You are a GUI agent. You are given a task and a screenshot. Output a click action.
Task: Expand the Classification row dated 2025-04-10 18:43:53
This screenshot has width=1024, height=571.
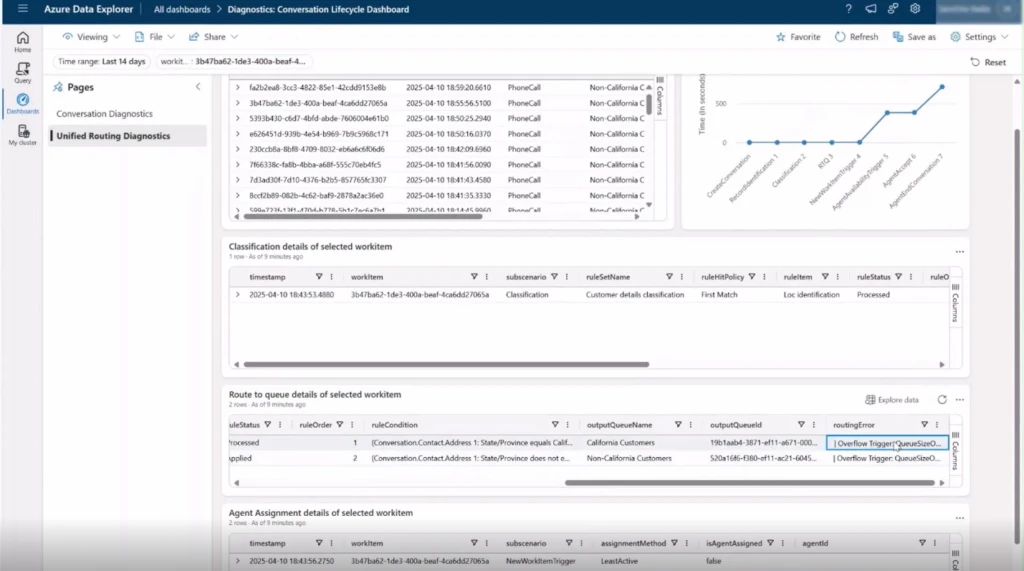pos(238,295)
